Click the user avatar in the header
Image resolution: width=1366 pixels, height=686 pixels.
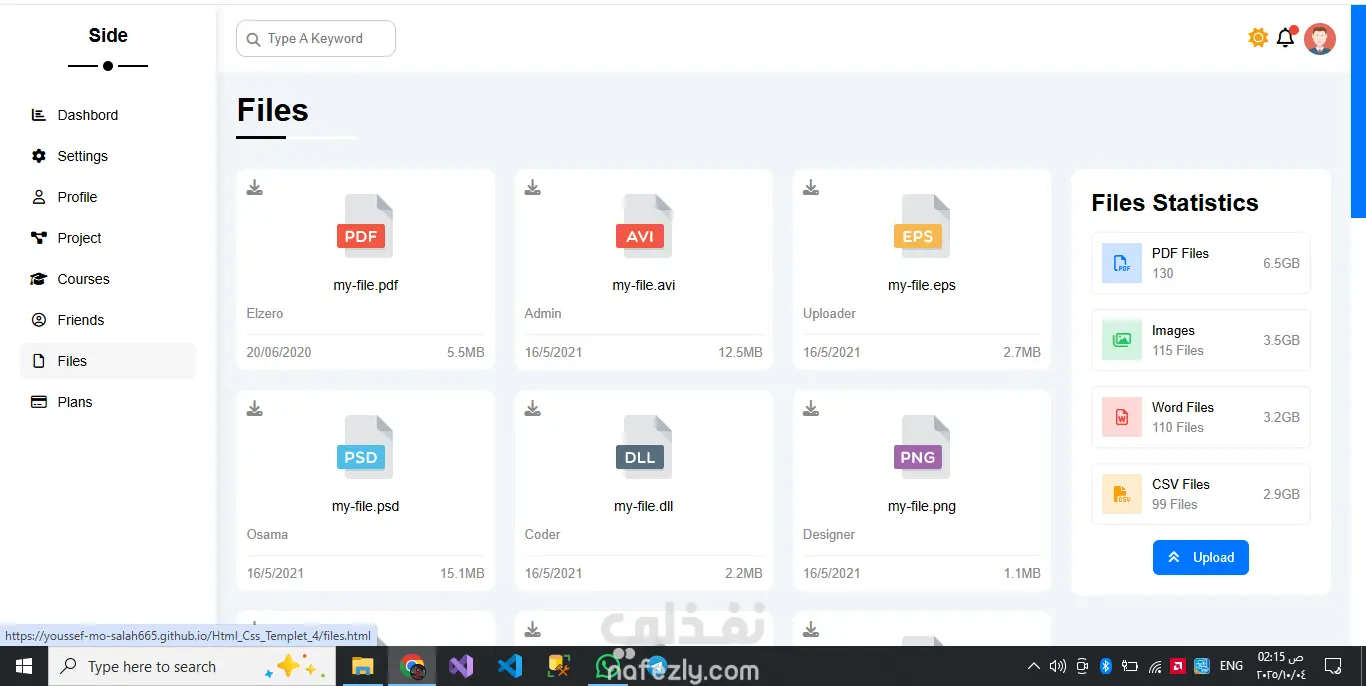tap(1320, 39)
